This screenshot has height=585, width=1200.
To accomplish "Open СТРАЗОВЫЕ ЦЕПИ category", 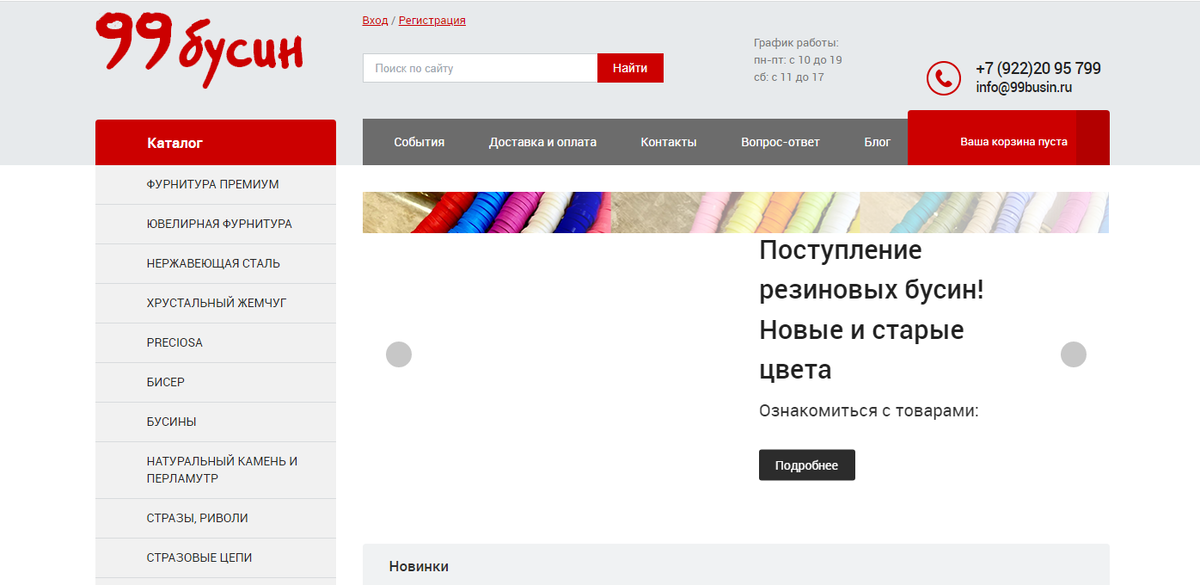I will pos(215,557).
